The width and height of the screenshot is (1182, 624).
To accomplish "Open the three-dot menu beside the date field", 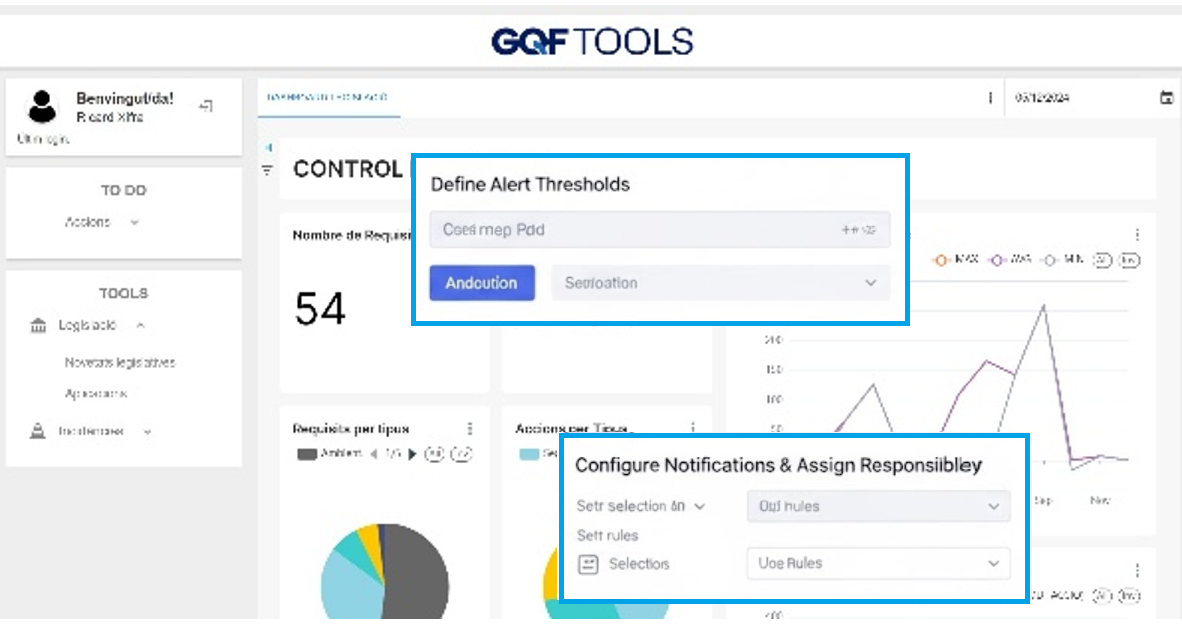I will coord(990,97).
